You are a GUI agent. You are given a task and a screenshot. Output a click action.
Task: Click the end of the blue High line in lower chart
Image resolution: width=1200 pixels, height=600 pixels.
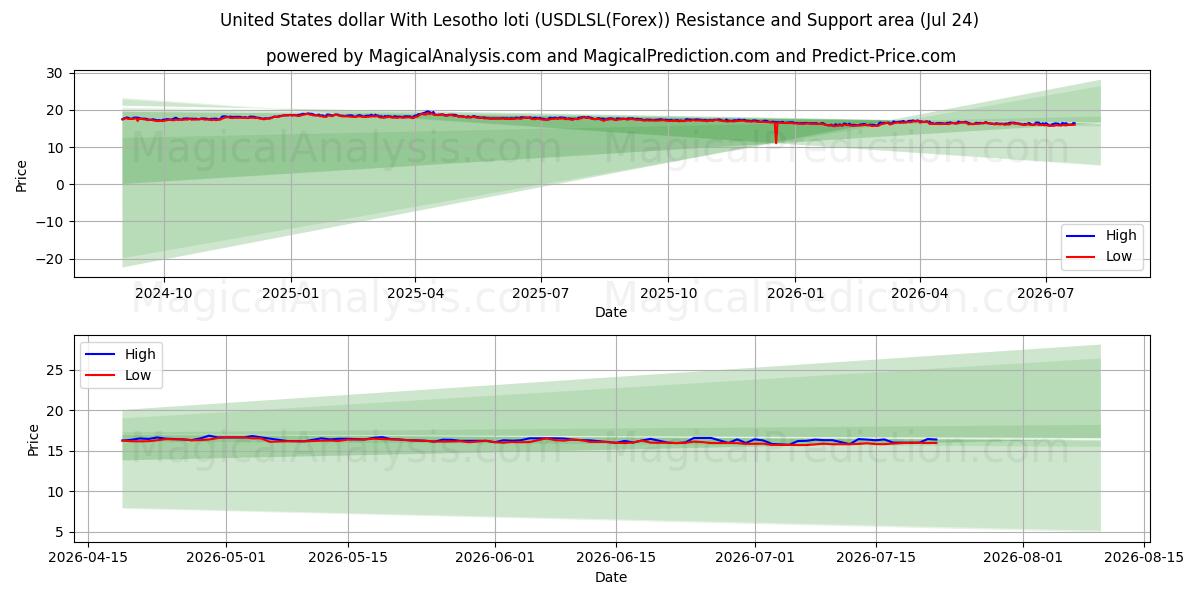tap(936, 440)
